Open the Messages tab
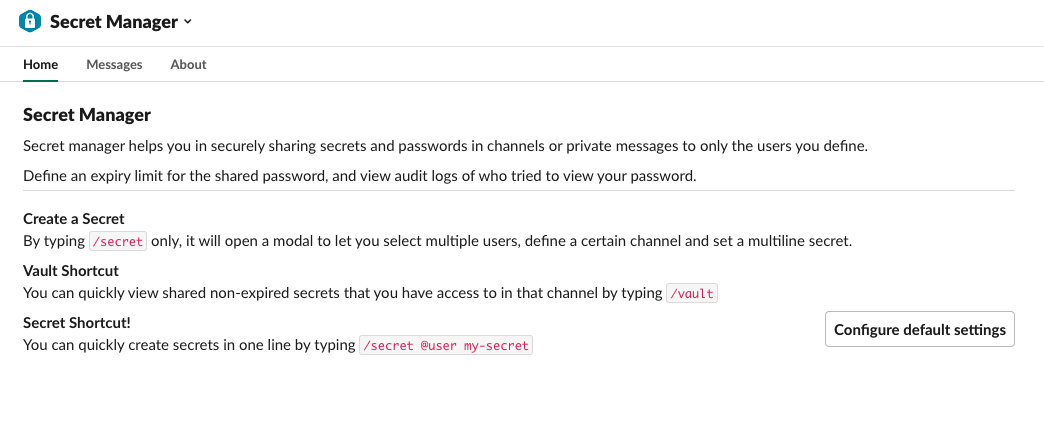This screenshot has width=1044, height=426. [114, 64]
